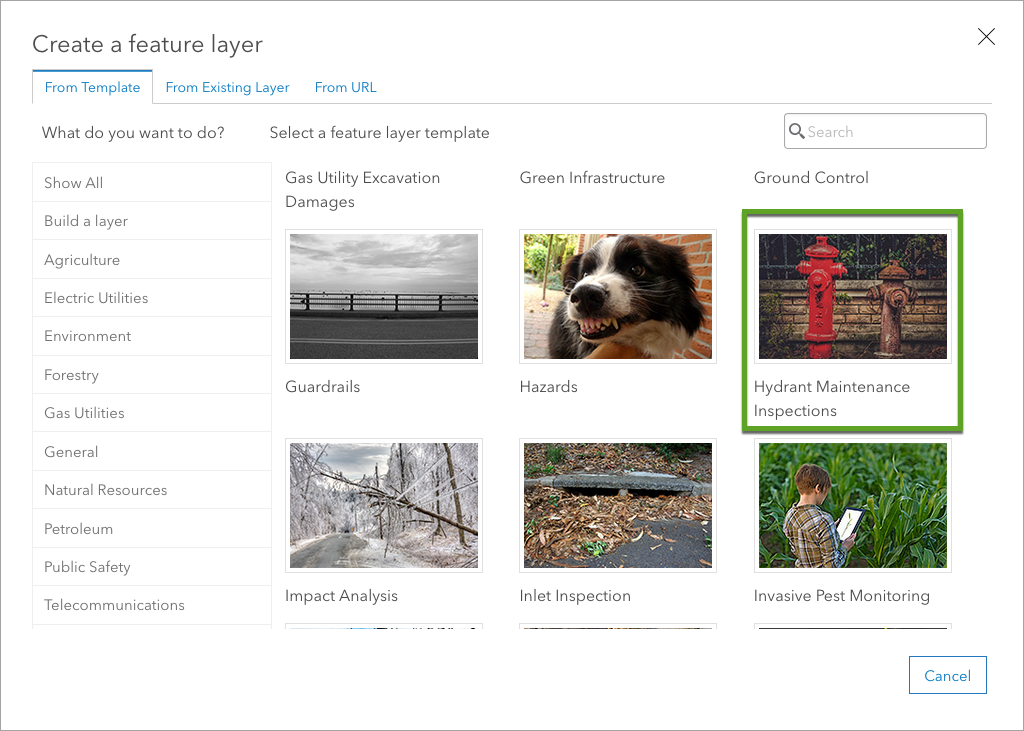This screenshot has height=731, width=1024.
Task: Close the Create a feature layer dialog
Action: [986, 38]
